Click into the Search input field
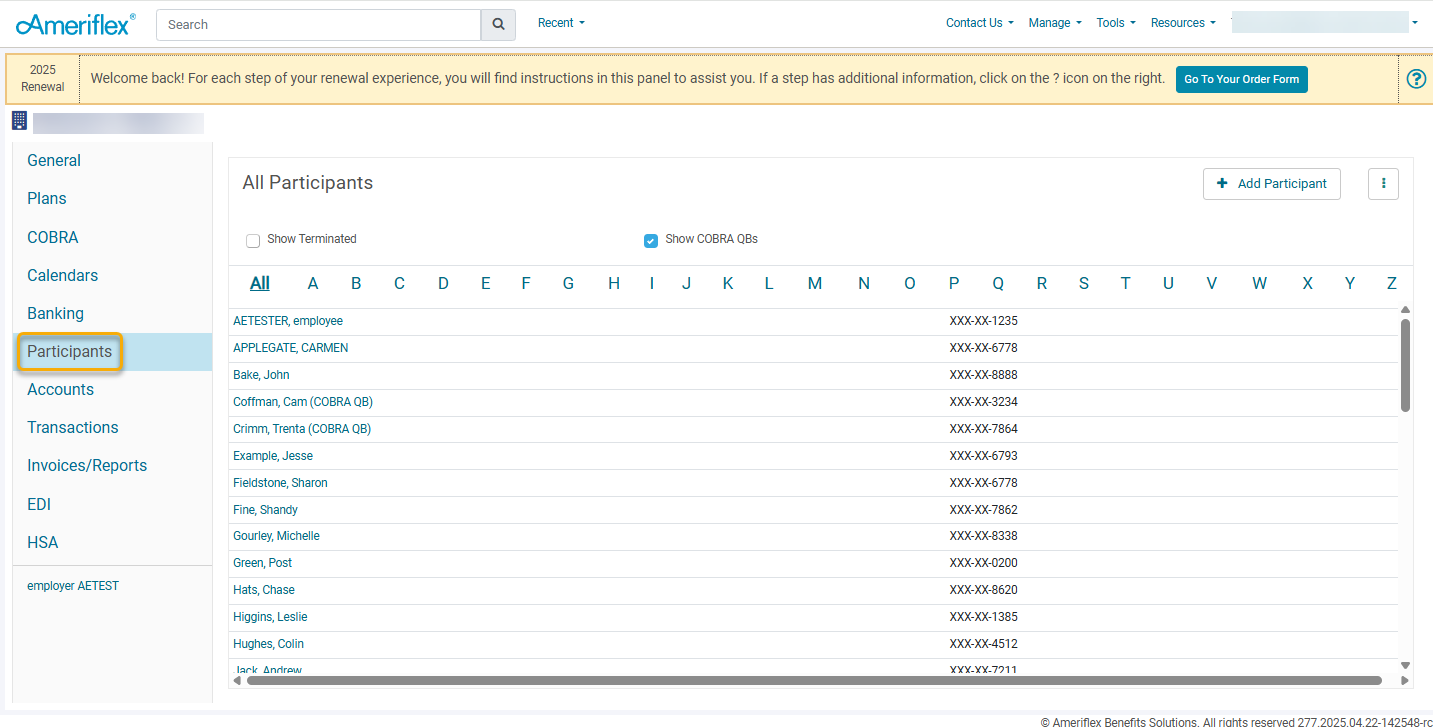The height and width of the screenshot is (727, 1433). tap(319, 25)
